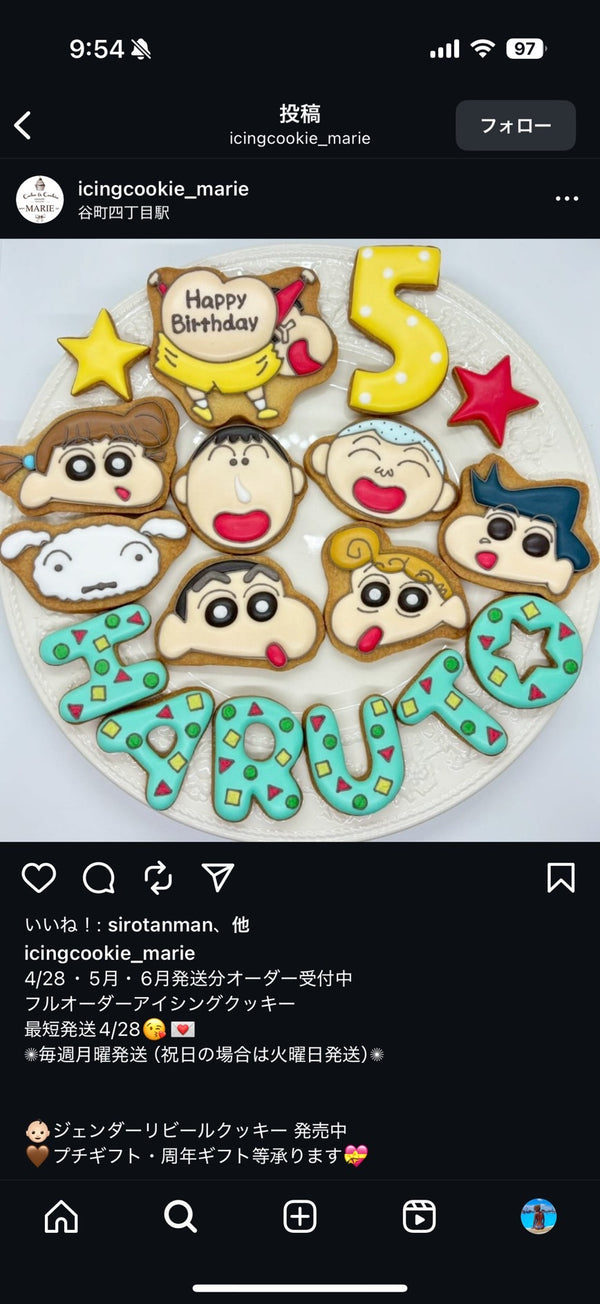Tap icingcookie_marie username above the photo
Viewport: 600px width, 1304px height.
pos(163,188)
